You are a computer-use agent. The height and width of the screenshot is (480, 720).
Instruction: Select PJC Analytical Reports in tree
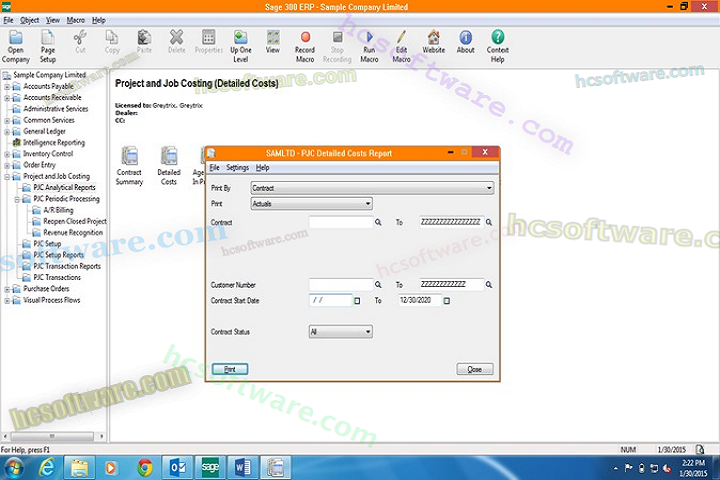pos(64,187)
